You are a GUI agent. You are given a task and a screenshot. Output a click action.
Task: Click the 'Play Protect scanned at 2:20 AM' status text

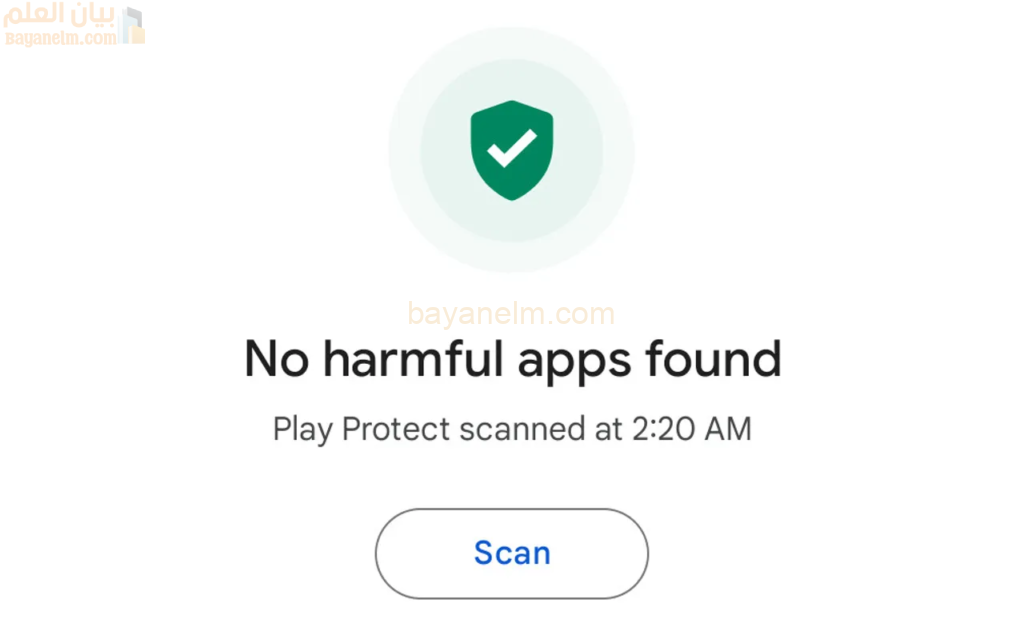click(x=513, y=429)
